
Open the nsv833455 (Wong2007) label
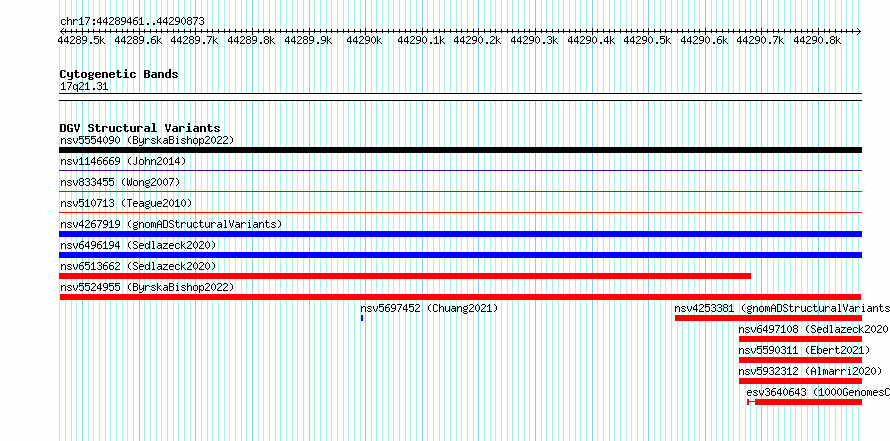coord(120,182)
